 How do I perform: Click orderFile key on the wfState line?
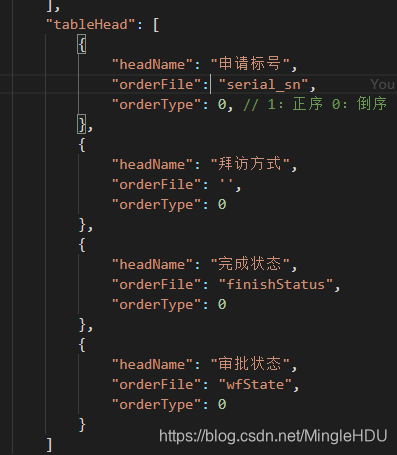coord(156,385)
